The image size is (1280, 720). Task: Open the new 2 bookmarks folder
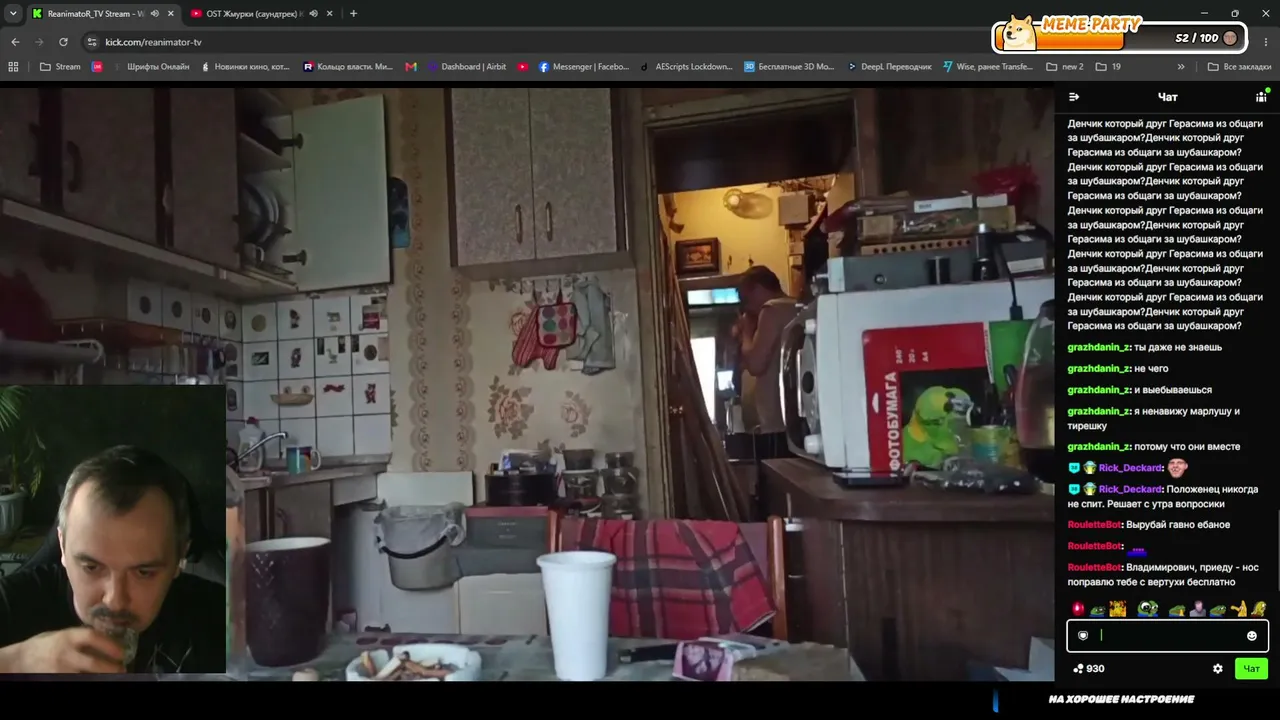click(1065, 67)
